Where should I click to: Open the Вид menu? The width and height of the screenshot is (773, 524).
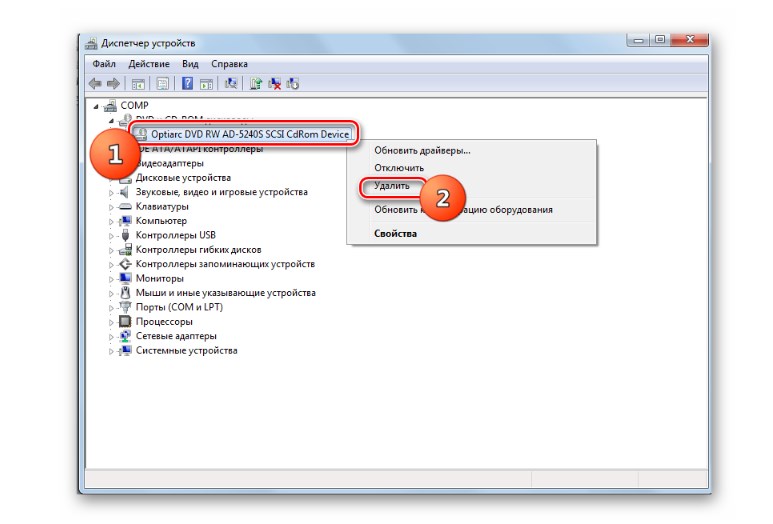click(x=190, y=64)
